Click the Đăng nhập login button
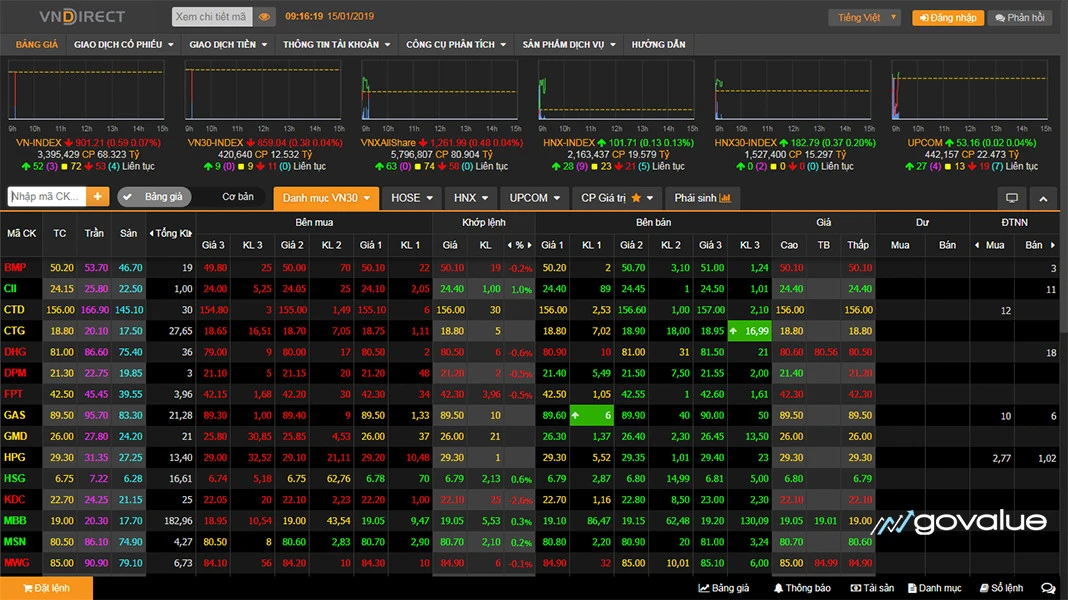The width and height of the screenshot is (1068, 600). [x=946, y=18]
